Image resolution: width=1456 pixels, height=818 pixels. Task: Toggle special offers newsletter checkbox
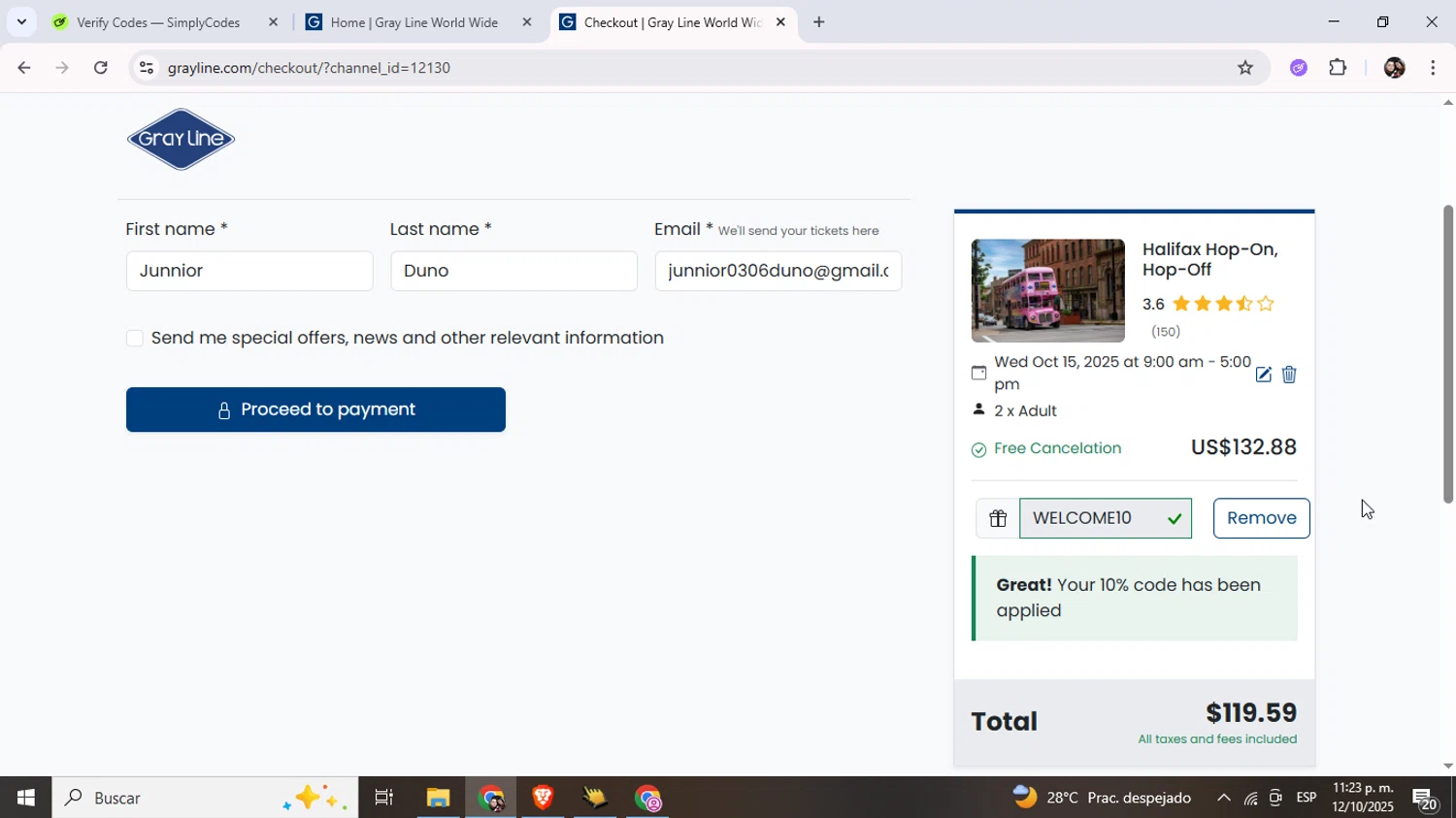[135, 338]
